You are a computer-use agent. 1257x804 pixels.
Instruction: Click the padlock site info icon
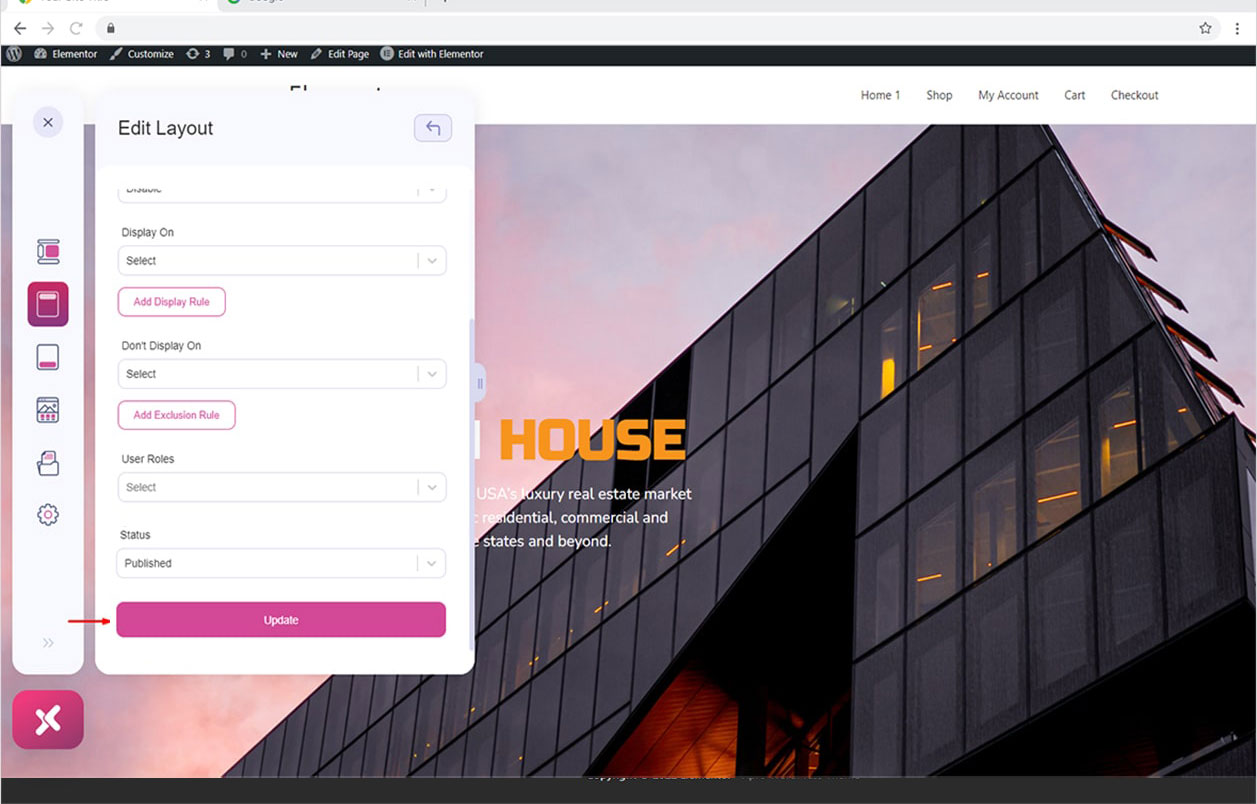pos(110,28)
